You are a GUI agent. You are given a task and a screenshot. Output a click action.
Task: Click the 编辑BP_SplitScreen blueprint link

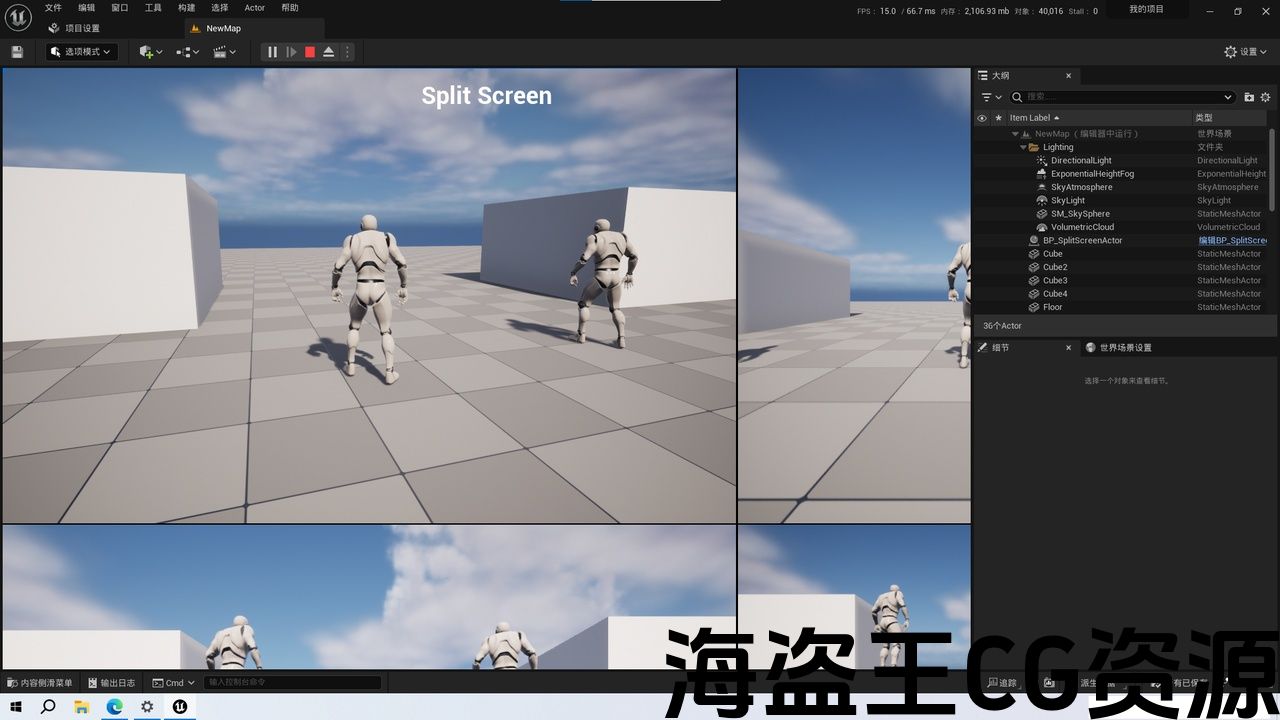tap(1232, 241)
